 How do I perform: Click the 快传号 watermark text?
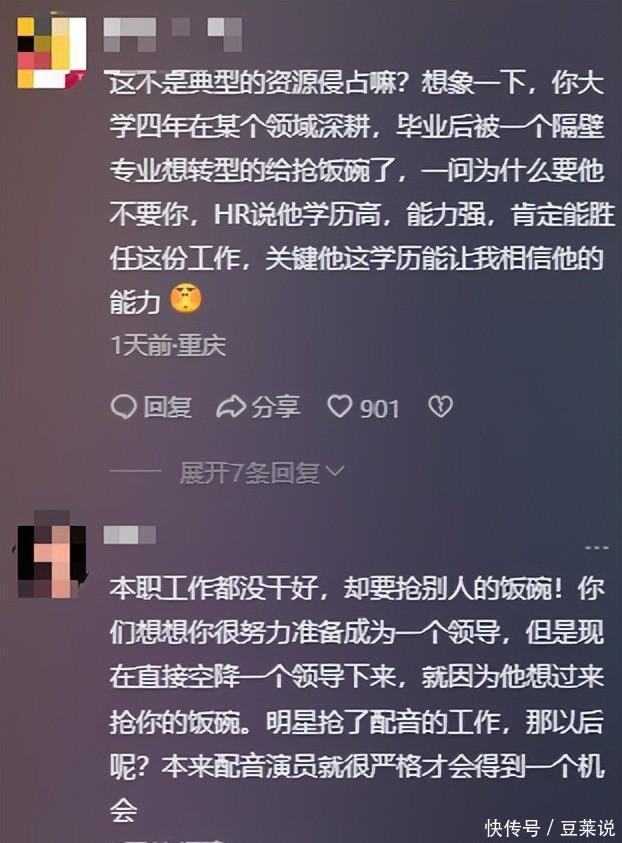click(x=512, y=828)
